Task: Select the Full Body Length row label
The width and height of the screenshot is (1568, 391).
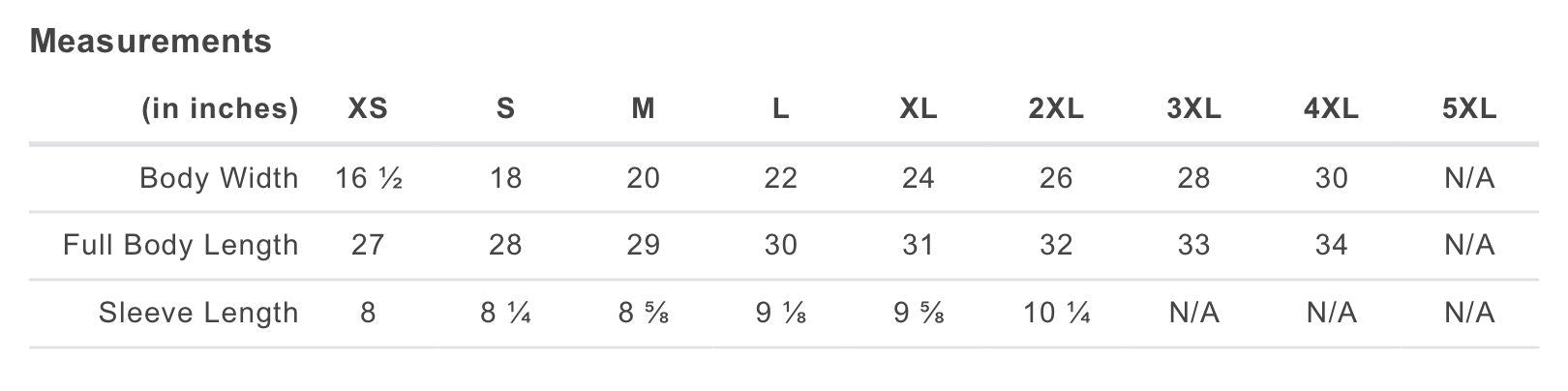Action: point(181,245)
